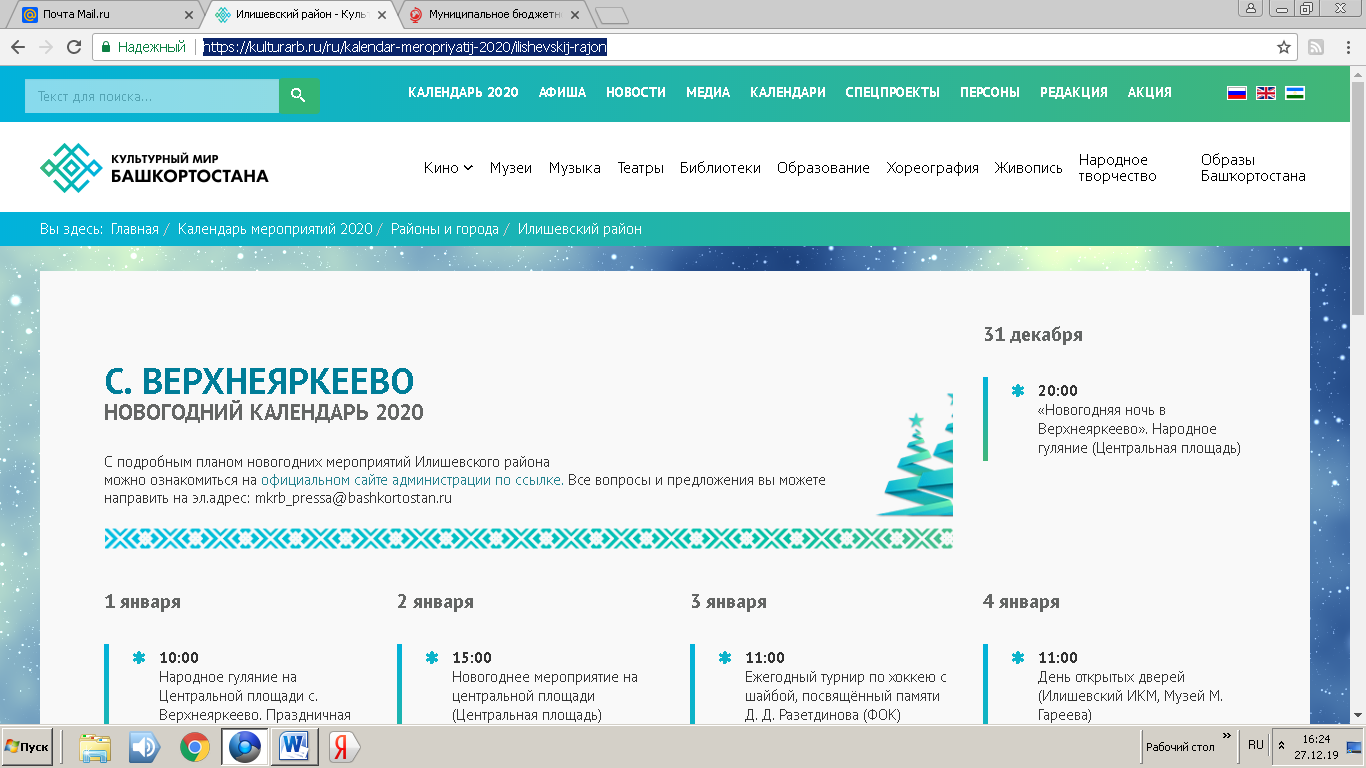Open the Библиотеки navigation section
Screen dimensions: 1366x768
click(x=720, y=168)
